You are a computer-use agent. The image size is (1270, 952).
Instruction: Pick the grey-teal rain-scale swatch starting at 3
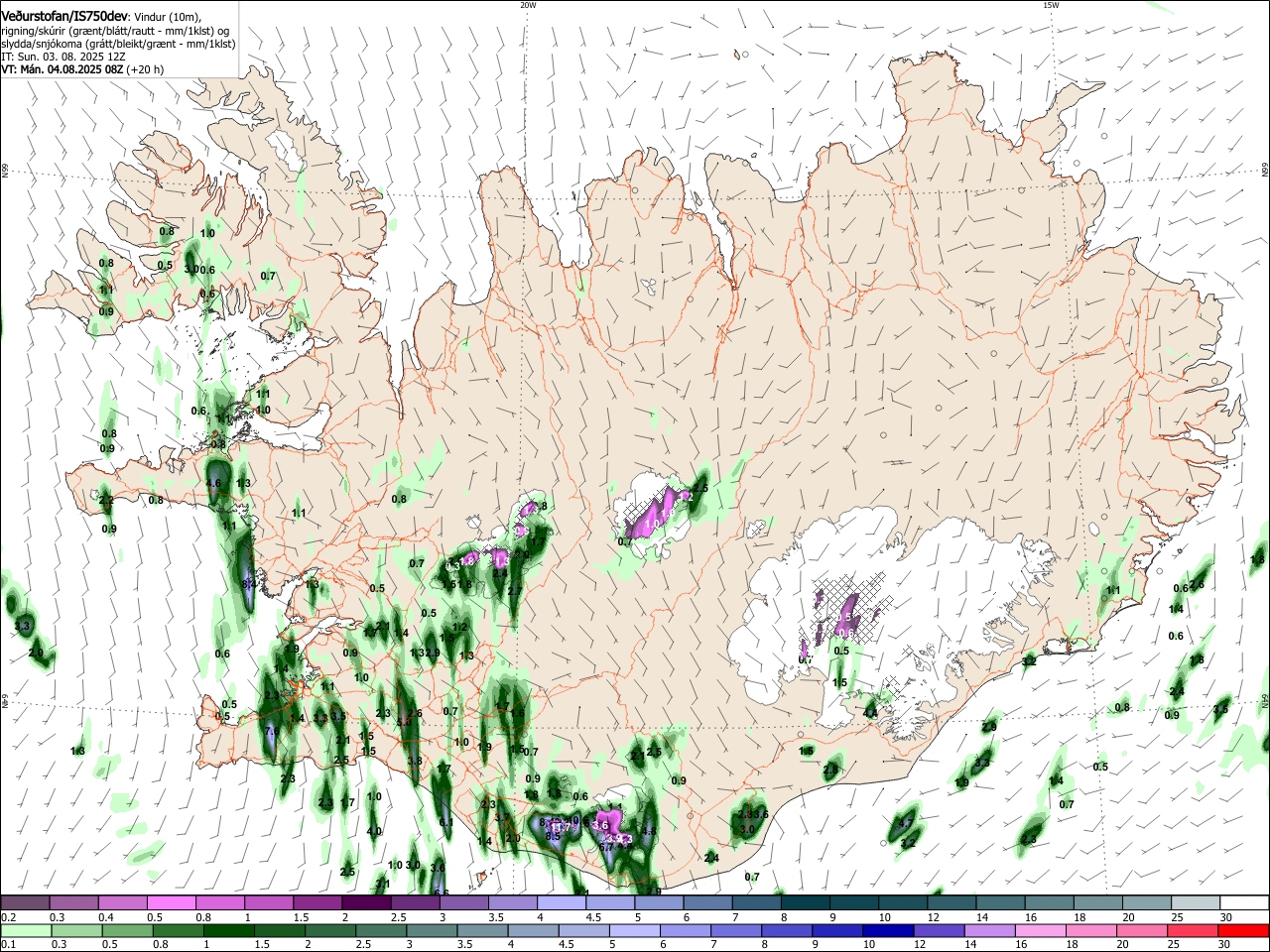[431, 930]
